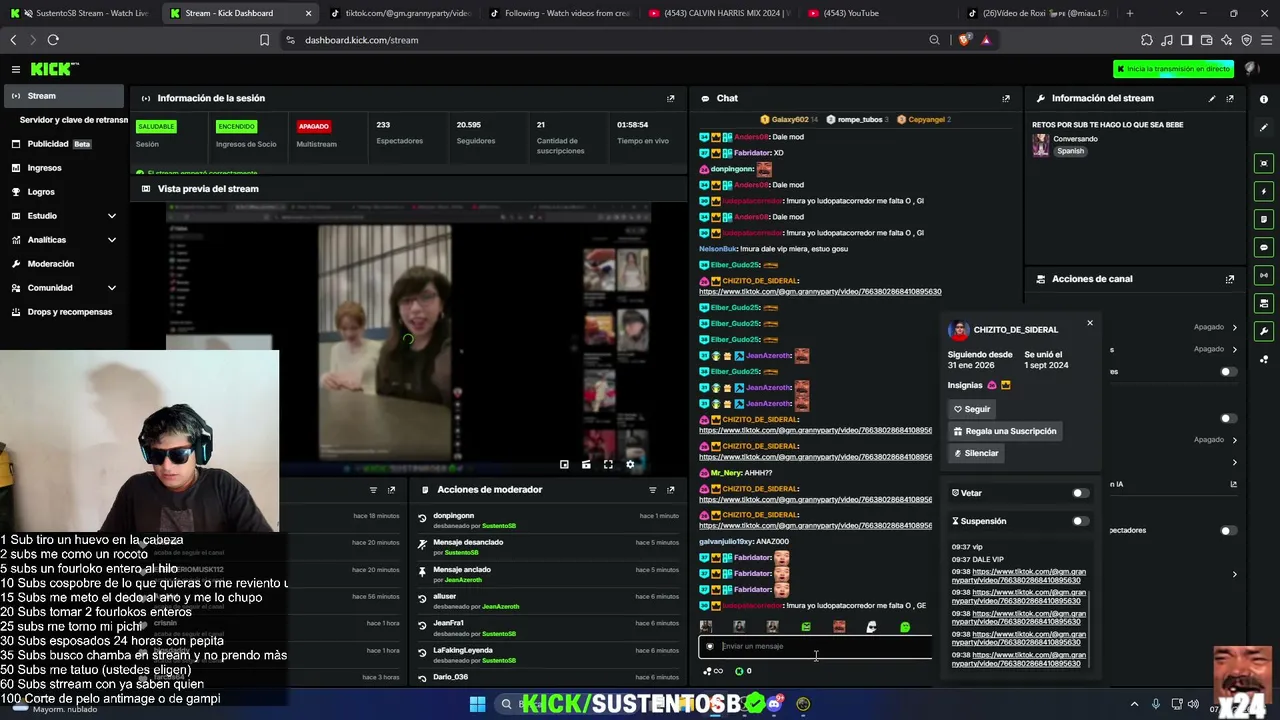This screenshot has height=720, width=1280.
Task: Click Regala una Suscripción
Action: tap(1005, 431)
